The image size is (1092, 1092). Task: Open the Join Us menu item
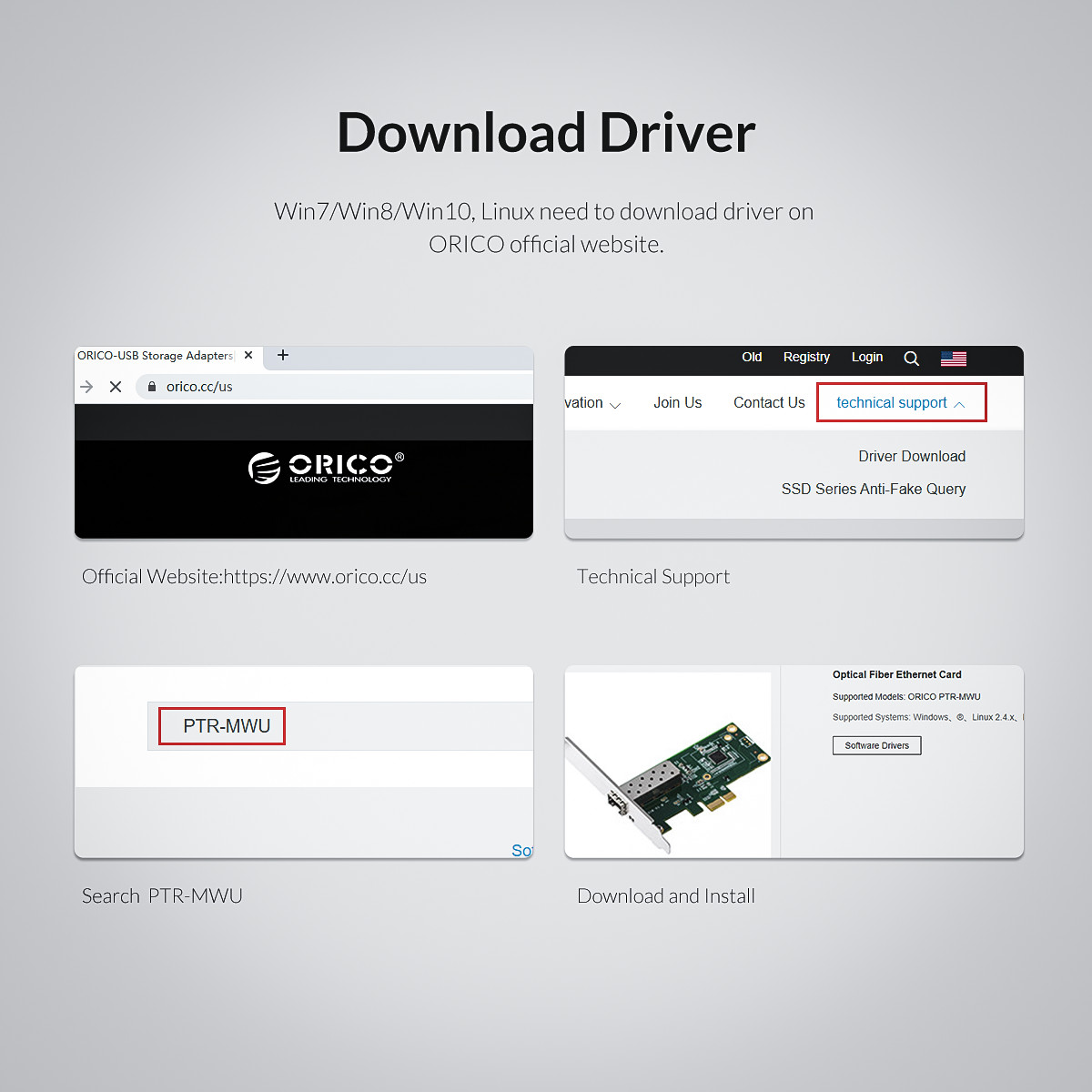tap(678, 403)
